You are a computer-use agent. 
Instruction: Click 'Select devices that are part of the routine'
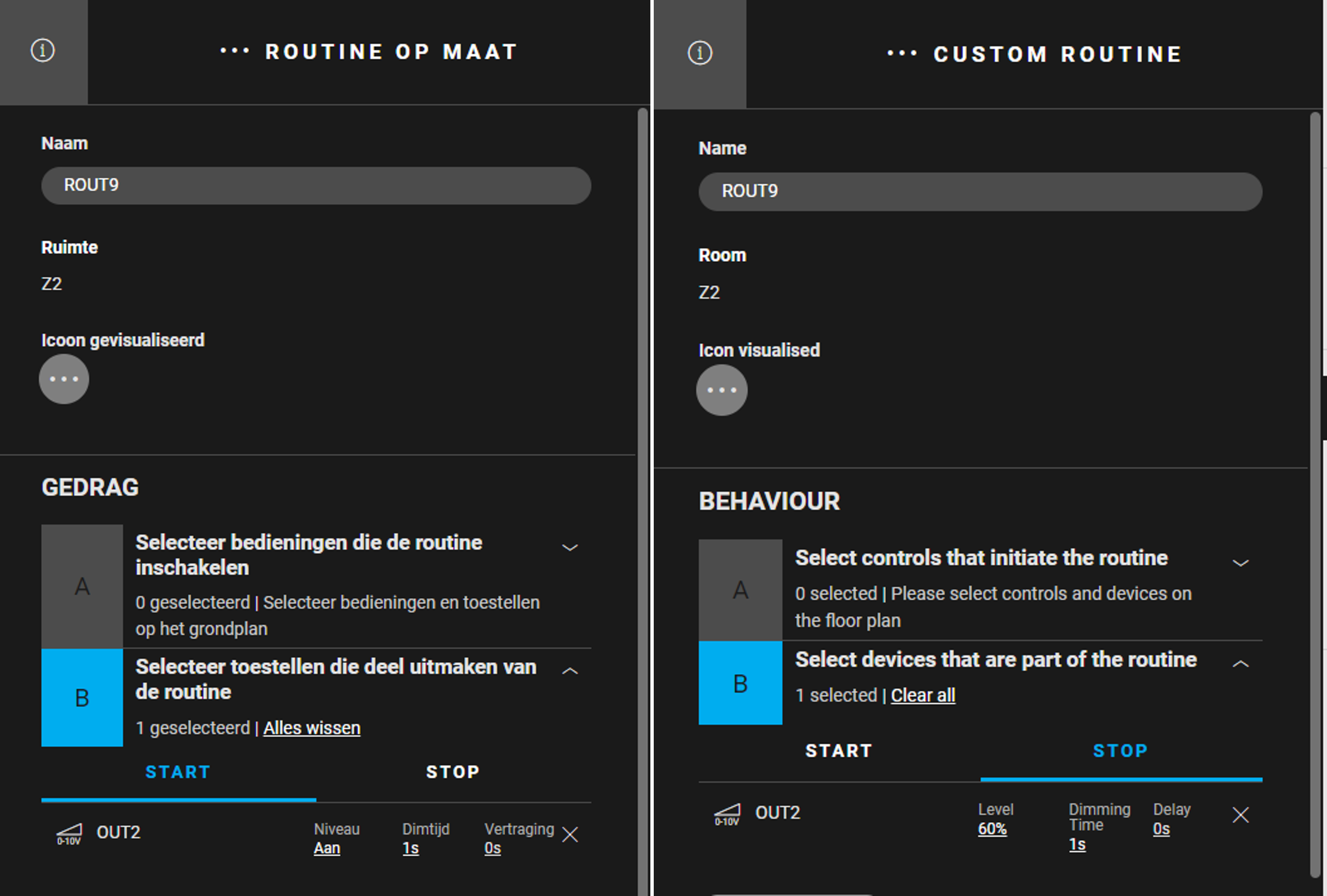click(996, 660)
